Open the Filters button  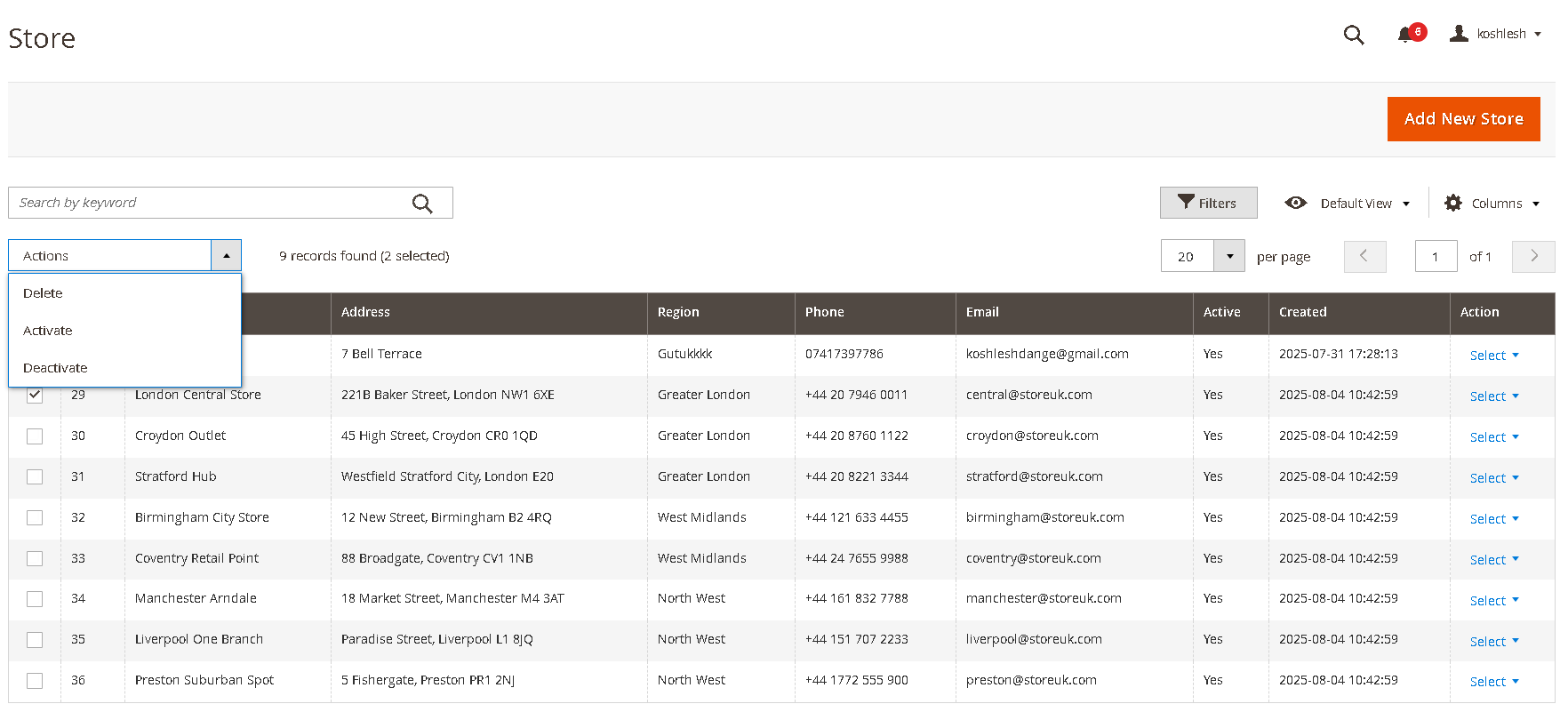1208,204
